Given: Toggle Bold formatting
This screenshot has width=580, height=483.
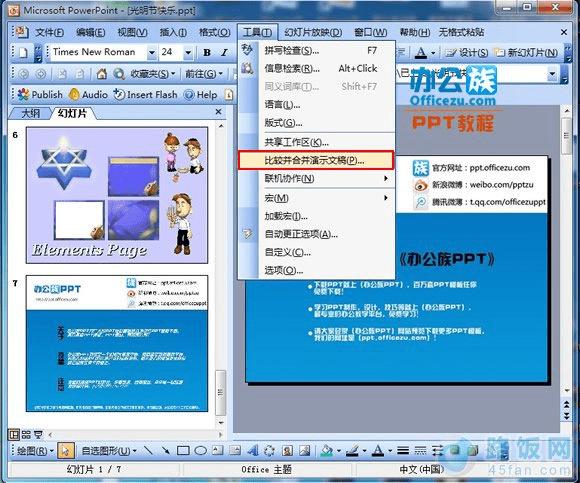Looking at the screenshot, I should pyautogui.click(x=207, y=53).
